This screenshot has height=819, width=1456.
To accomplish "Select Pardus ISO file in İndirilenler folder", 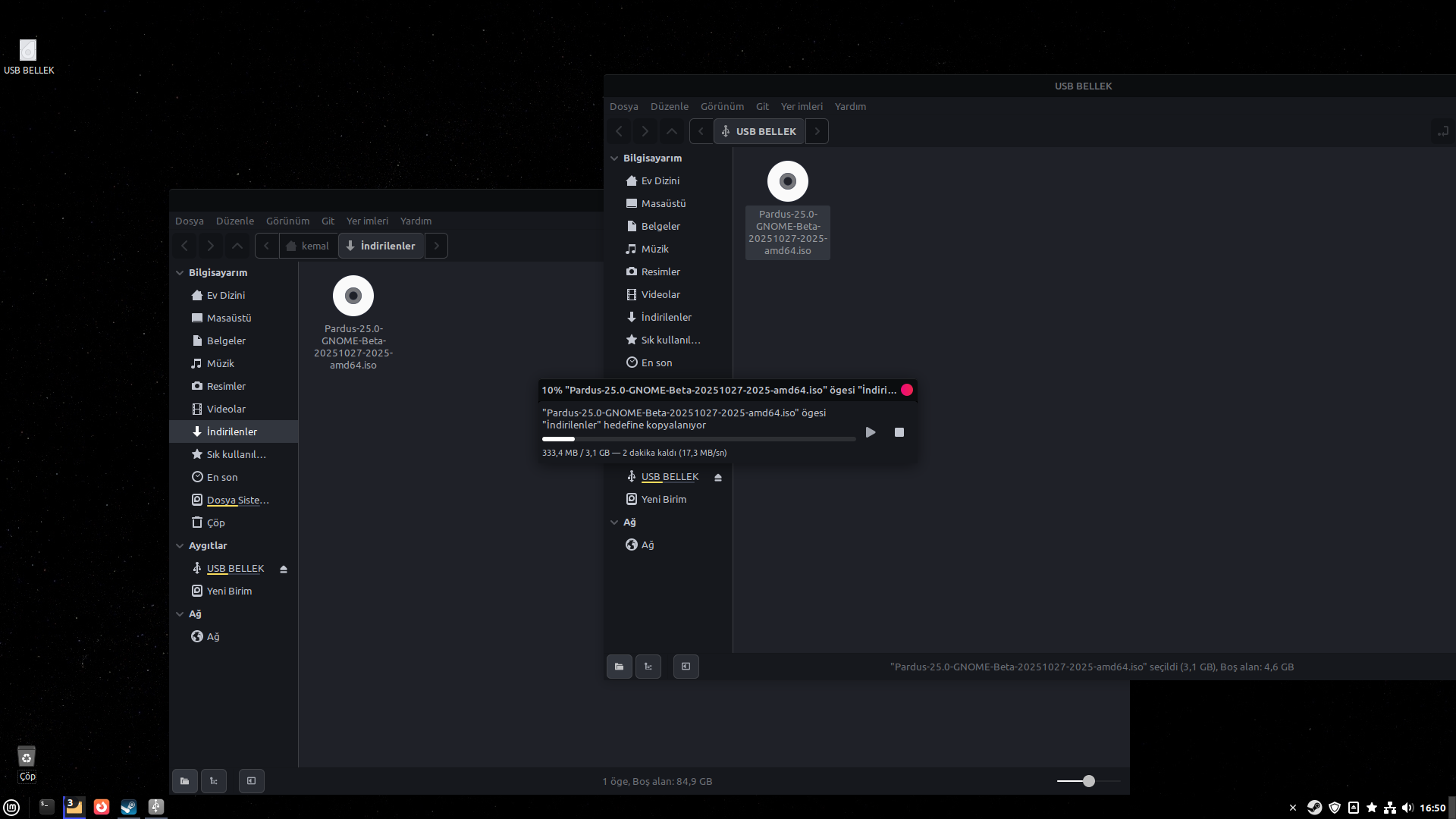I will tap(353, 297).
